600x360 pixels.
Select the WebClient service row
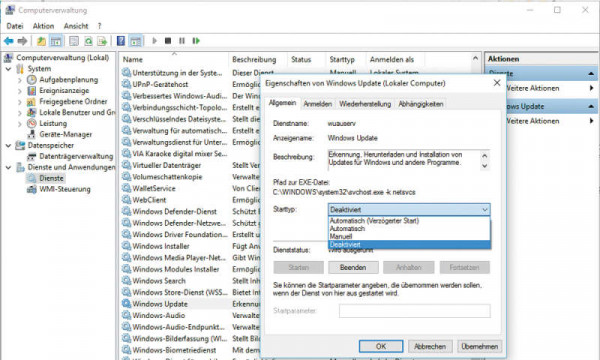[191, 200]
